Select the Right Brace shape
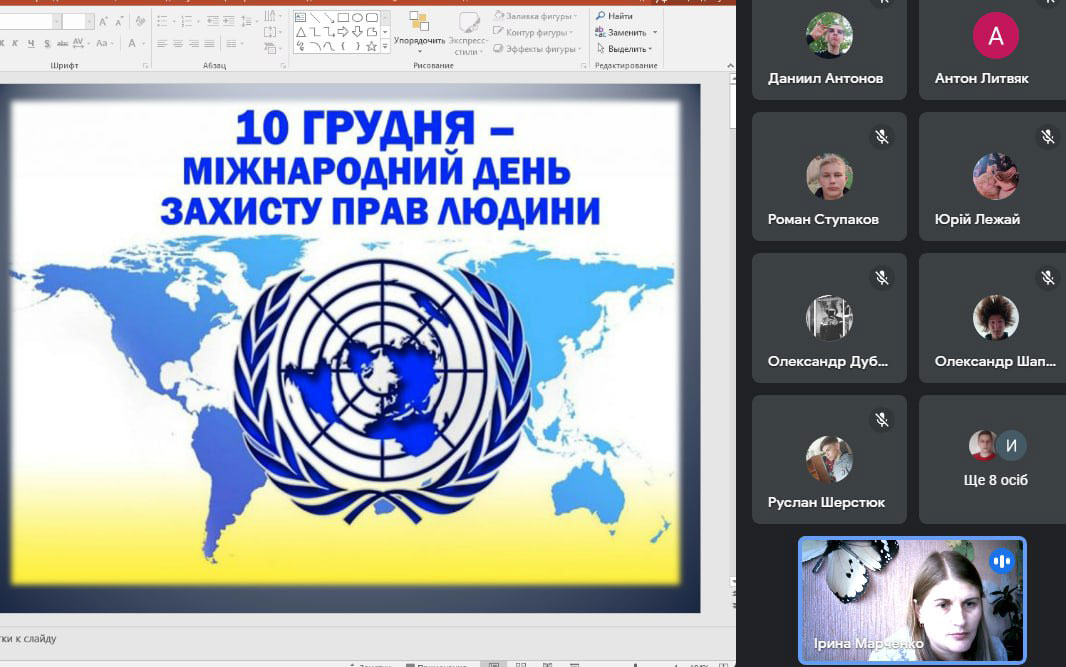 point(358,46)
